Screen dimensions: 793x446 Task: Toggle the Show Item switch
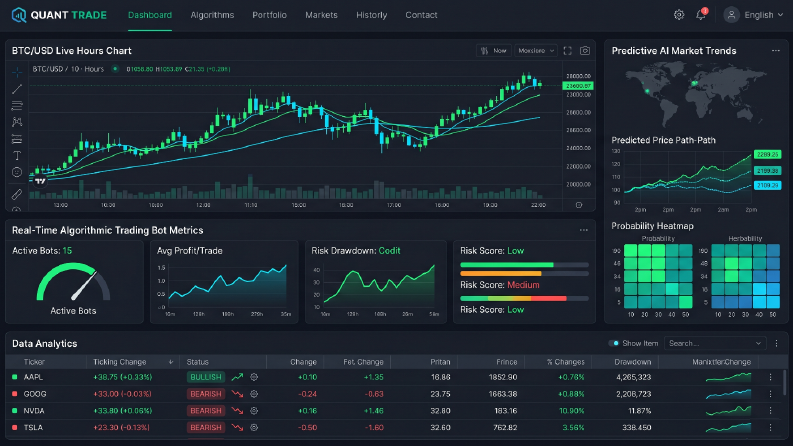[x=613, y=343]
